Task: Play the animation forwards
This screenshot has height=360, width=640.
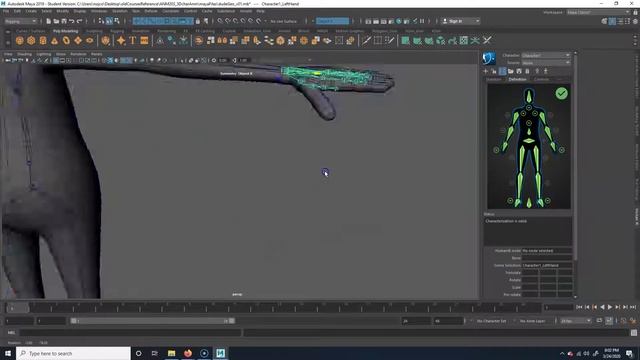Action: coord(610,307)
